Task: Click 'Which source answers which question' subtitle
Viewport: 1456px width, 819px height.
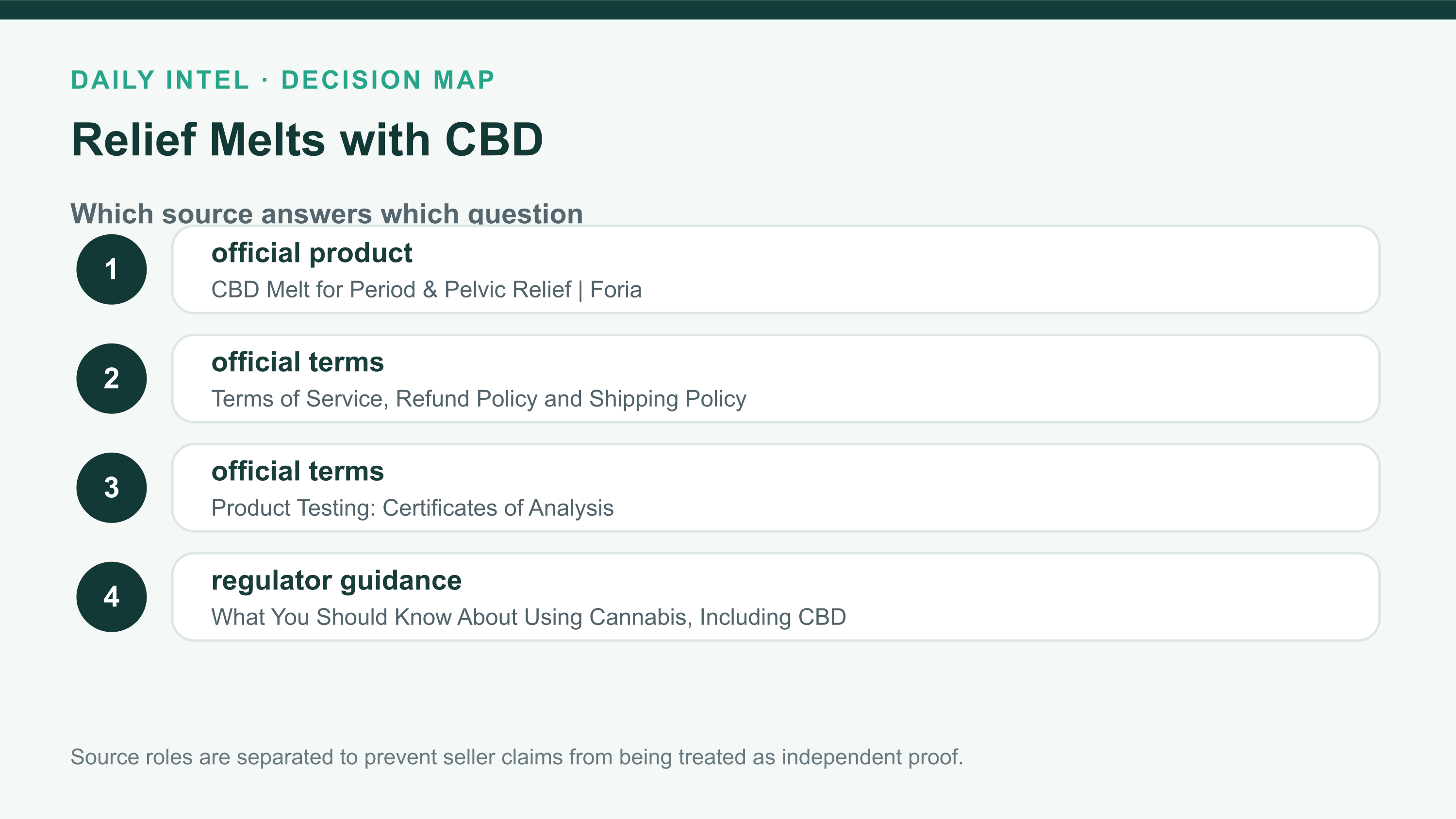Action: click(x=327, y=213)
